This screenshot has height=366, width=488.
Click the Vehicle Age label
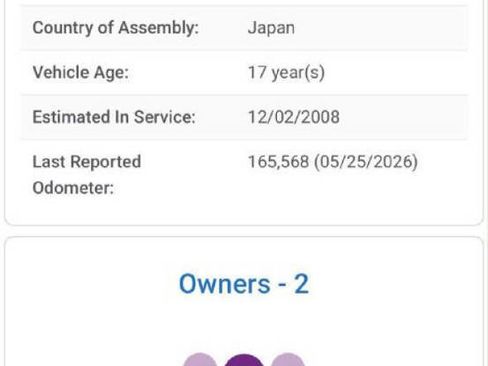tap(80, 72)
